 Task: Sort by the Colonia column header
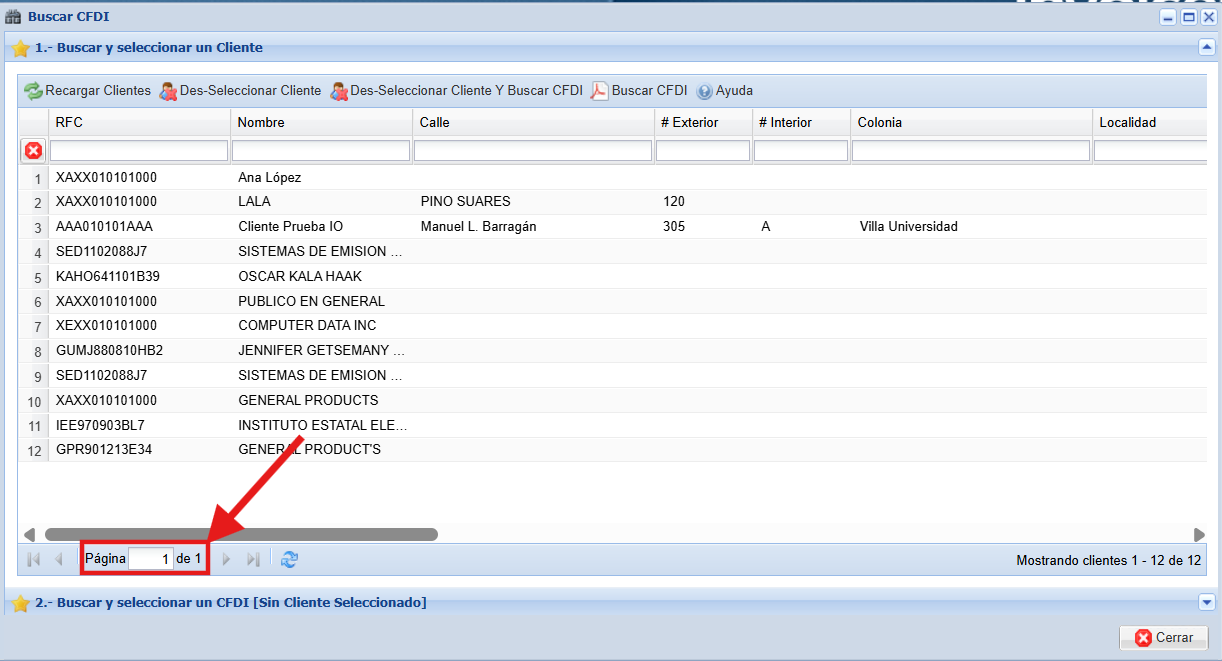coord(970,122)
